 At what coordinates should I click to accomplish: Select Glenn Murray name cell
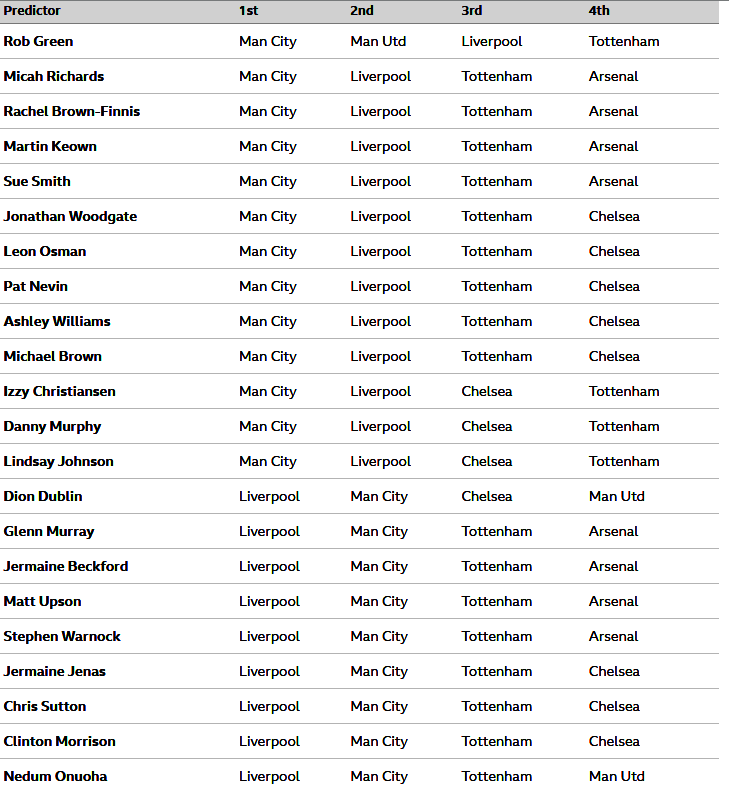click(49, 531)
